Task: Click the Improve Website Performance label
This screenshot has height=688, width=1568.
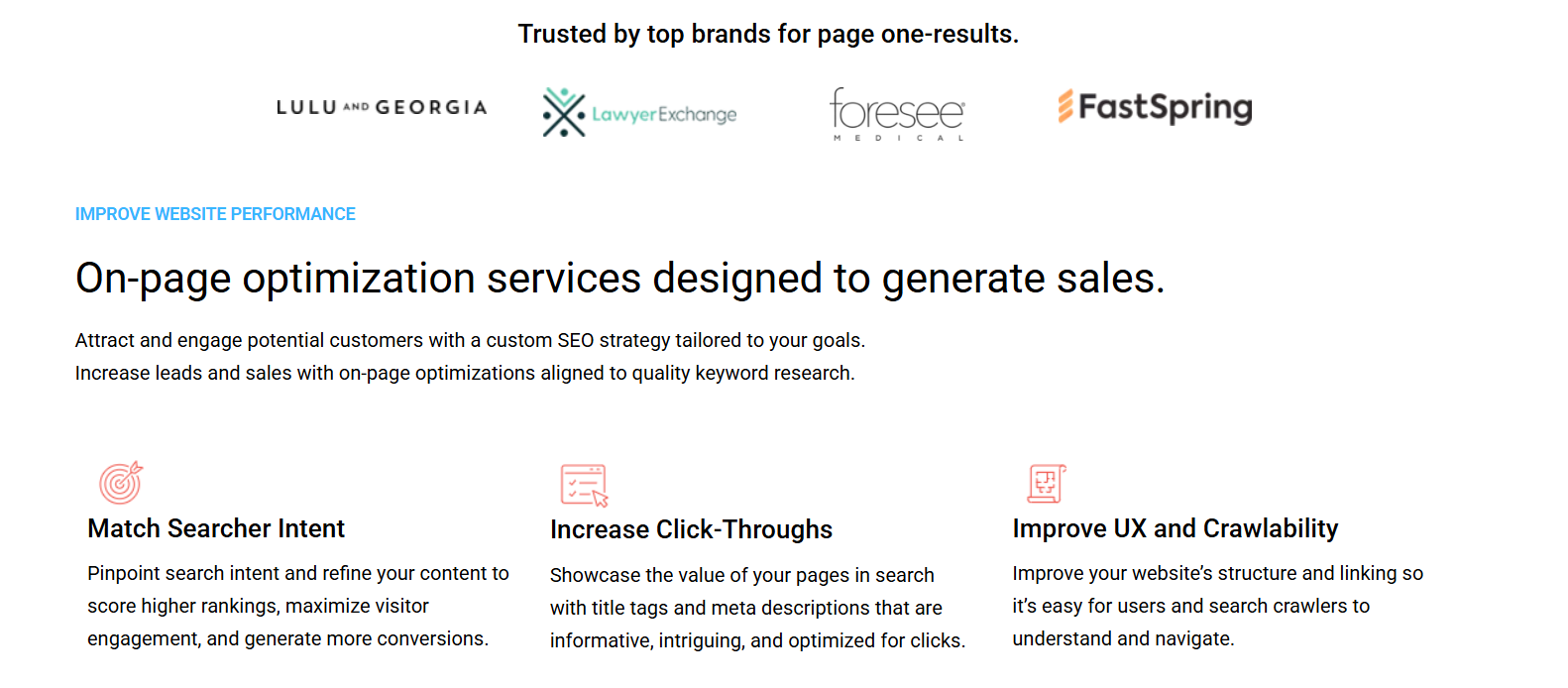Action: pos(215,214)
